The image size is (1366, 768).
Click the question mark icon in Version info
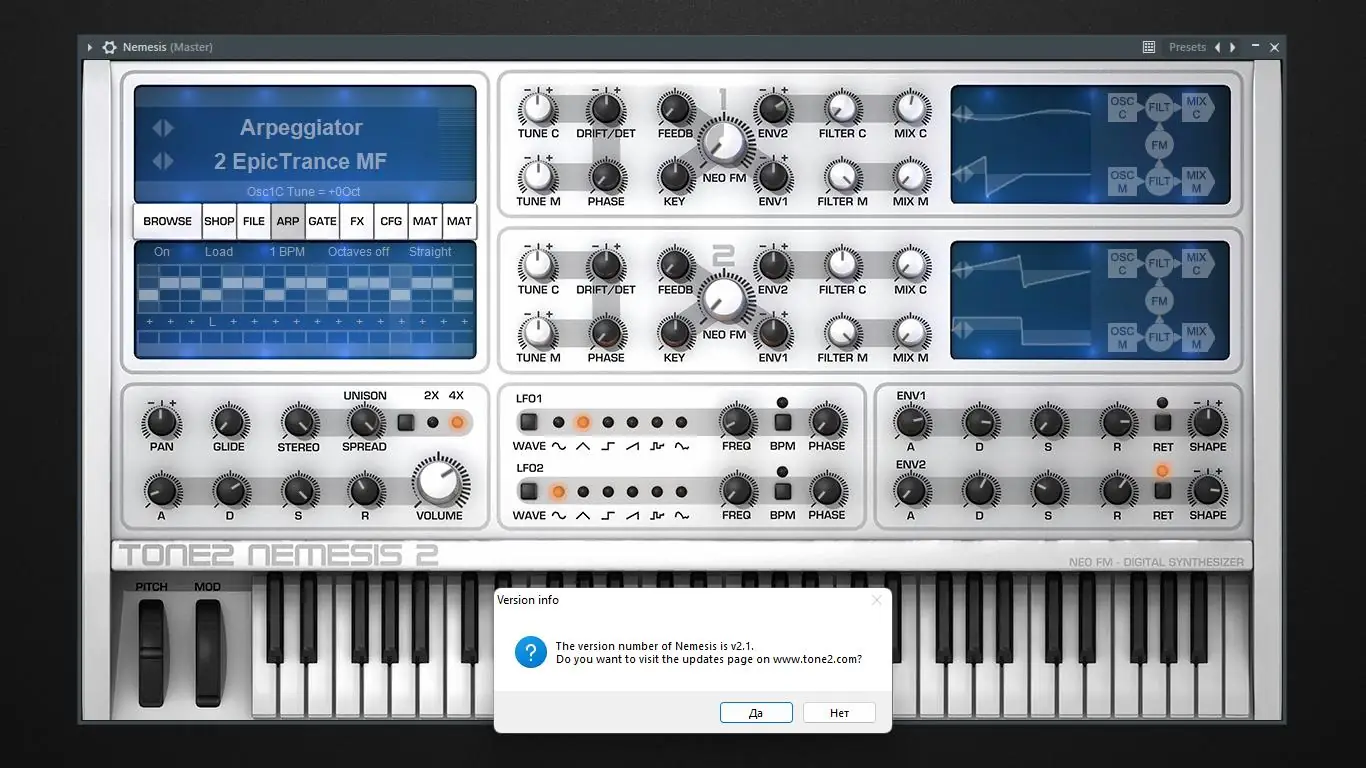point(530,652)
